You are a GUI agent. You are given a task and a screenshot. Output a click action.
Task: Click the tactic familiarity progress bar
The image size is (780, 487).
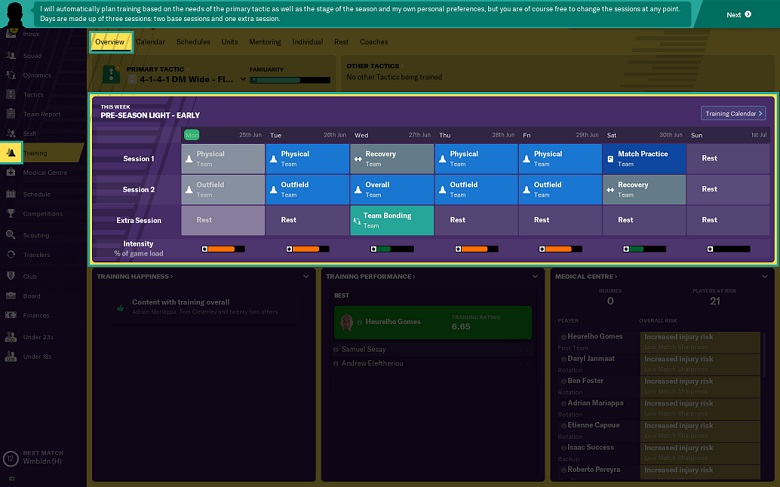[290, 80]
